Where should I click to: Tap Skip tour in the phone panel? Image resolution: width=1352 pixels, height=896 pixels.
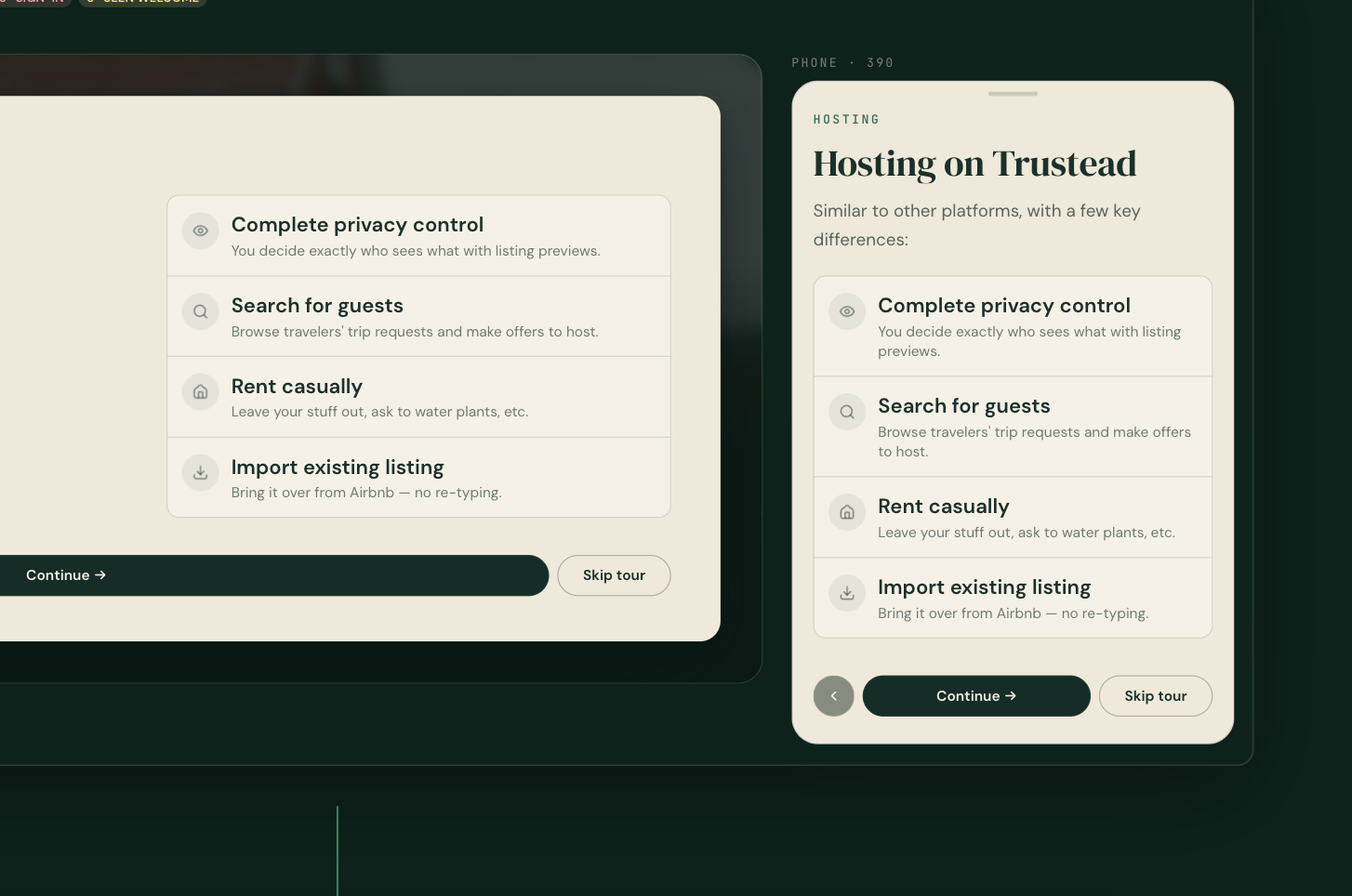(1155, 696)
